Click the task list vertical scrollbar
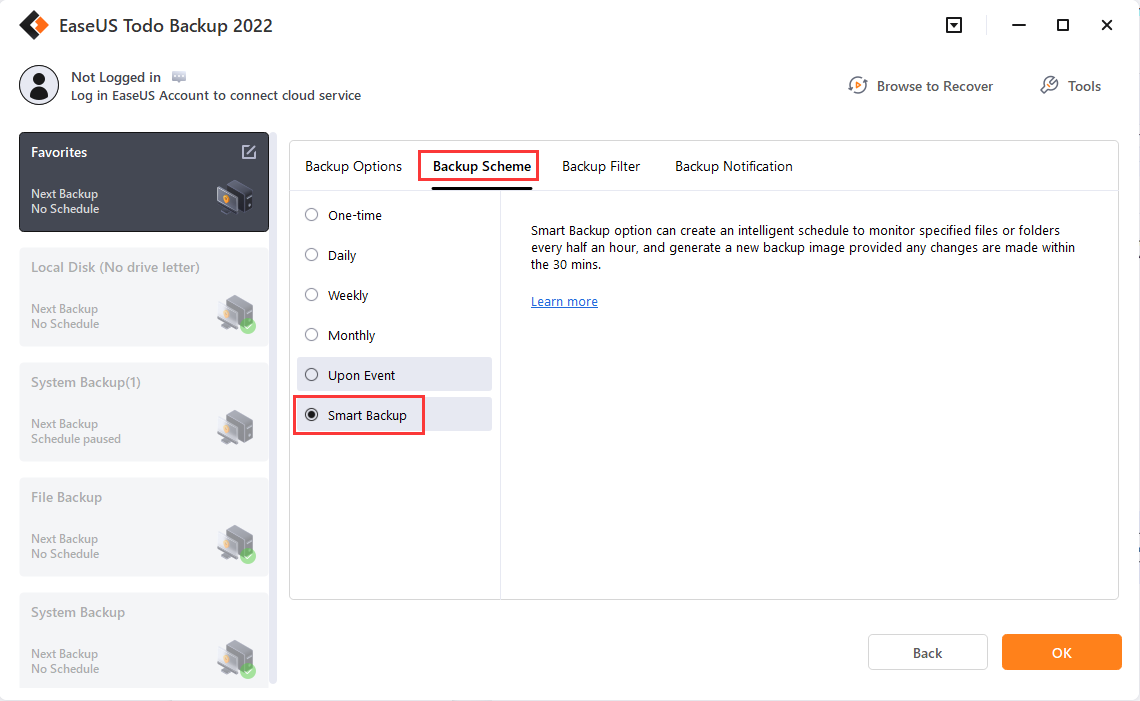 coord(273,408)
